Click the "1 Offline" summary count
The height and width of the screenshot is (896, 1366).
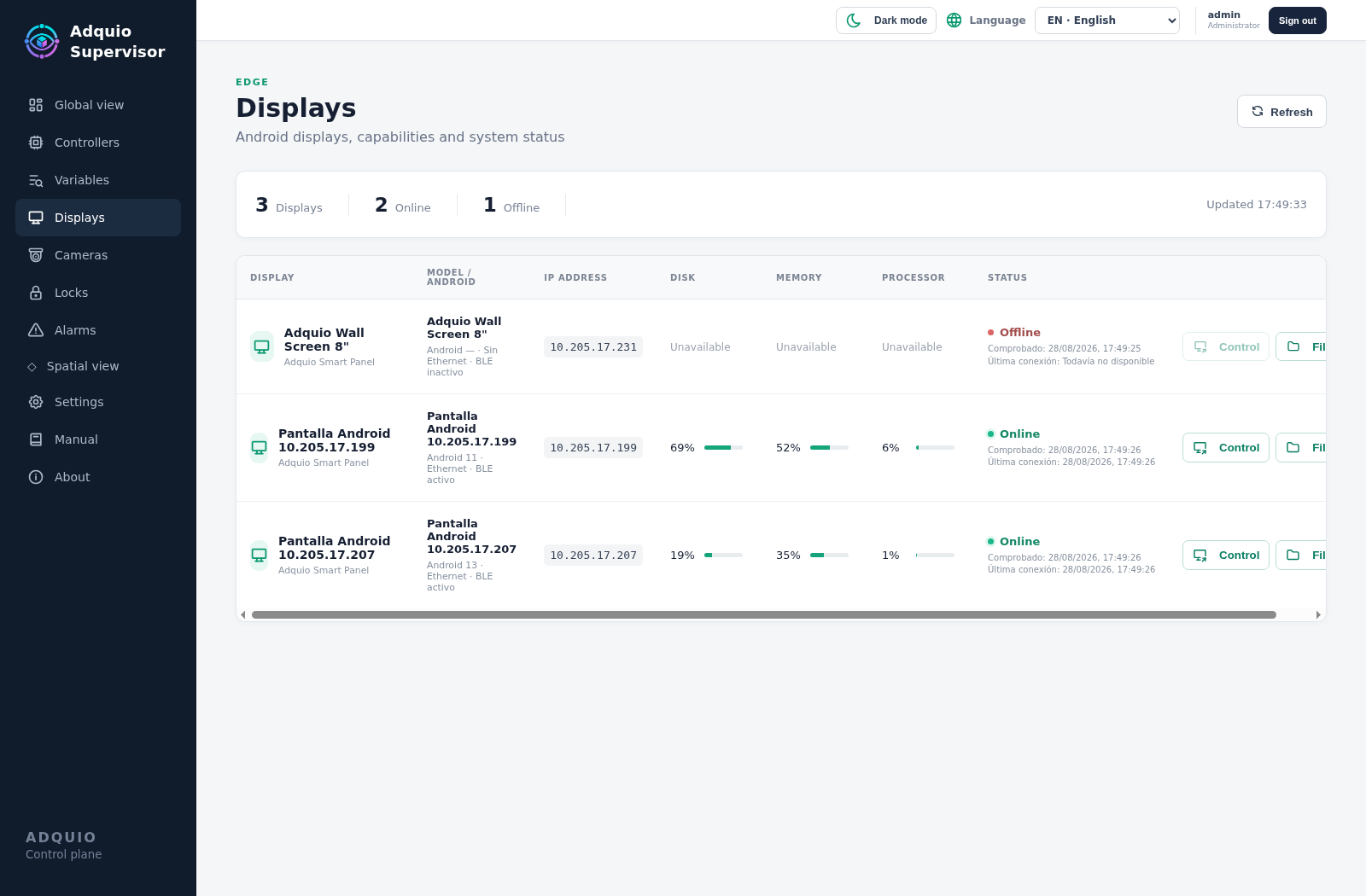(511, 205)
